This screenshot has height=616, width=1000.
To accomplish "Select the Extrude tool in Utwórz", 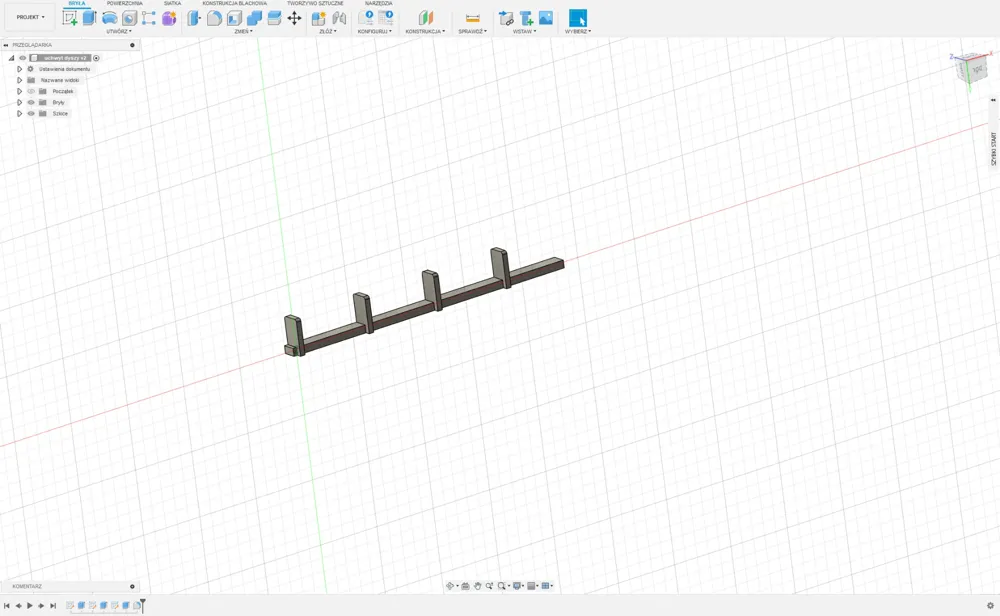I will (89, 18).
